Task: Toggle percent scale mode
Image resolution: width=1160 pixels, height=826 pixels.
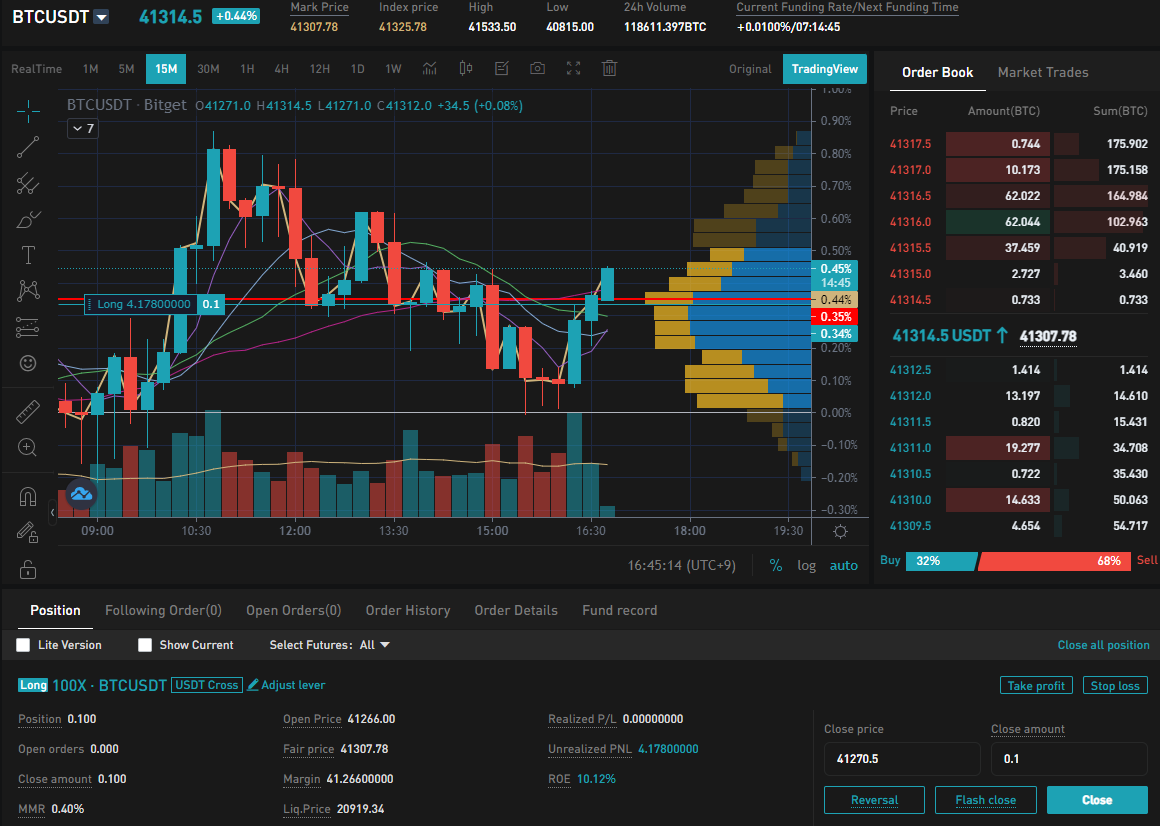Action: pos(776,566)
